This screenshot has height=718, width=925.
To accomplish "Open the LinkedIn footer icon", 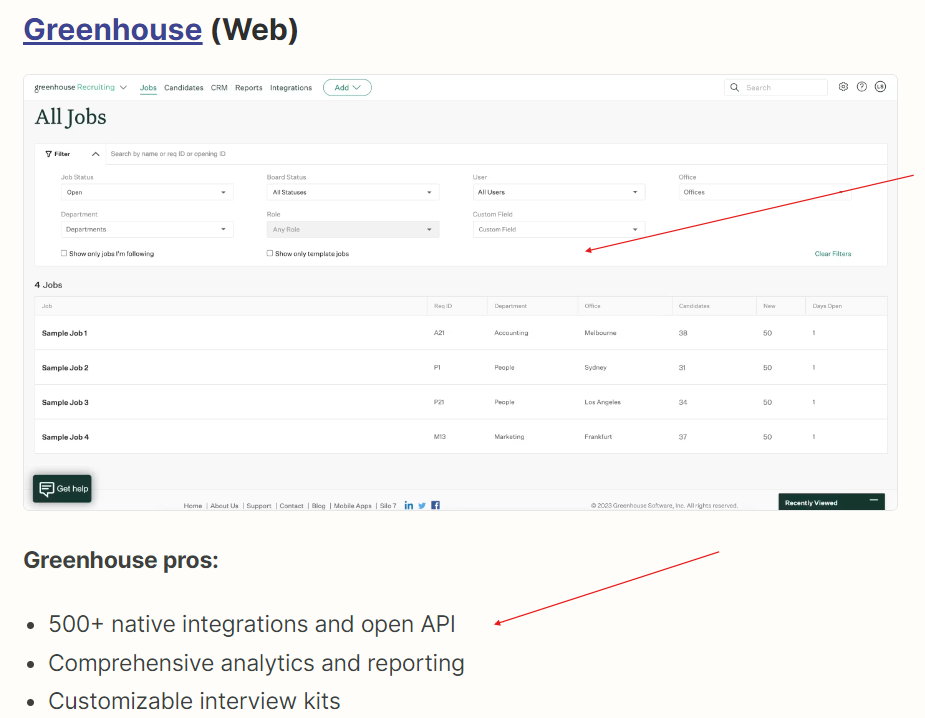I will 408,506.
